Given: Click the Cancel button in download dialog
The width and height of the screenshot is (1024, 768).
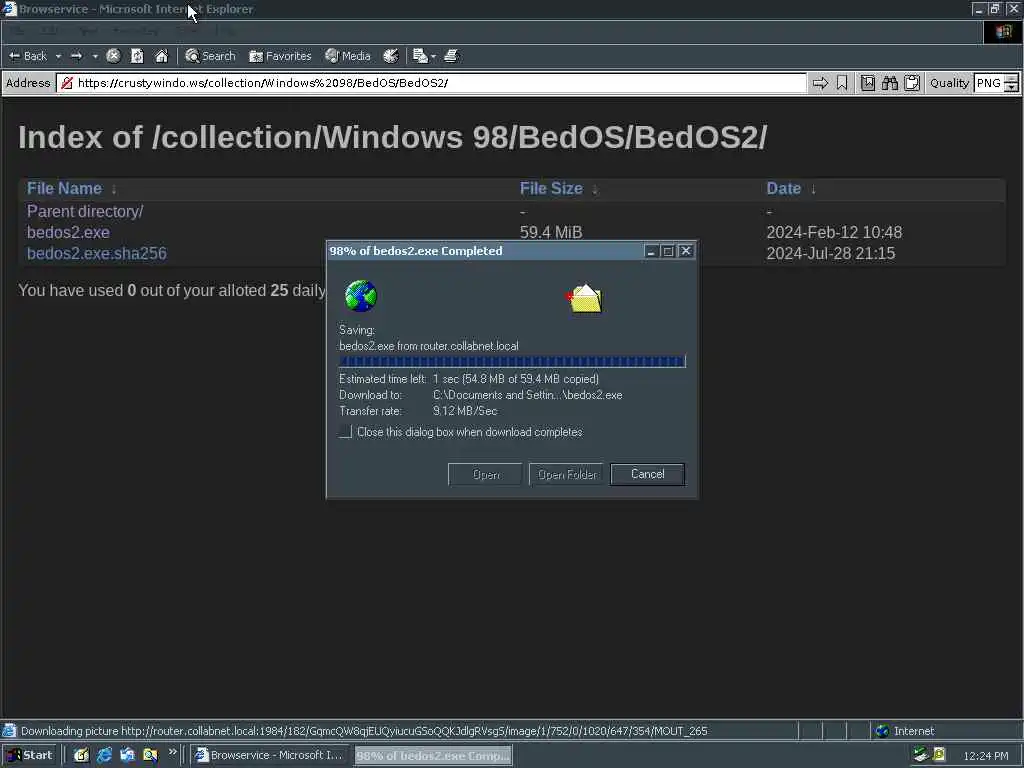Looking at the screenshot, I should (x=647, y=474).
